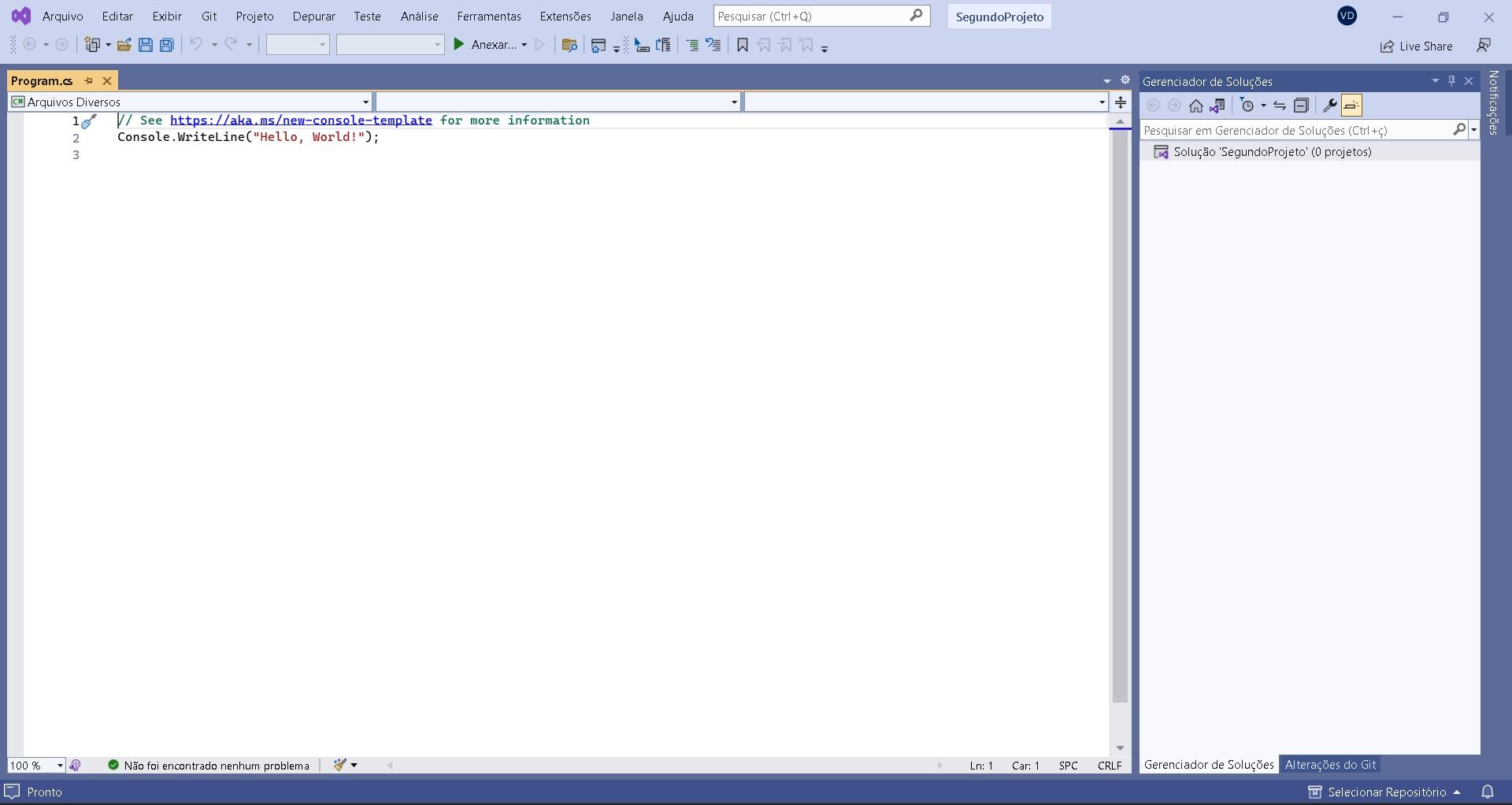
Task: Click the editor split window button
Action: click(1121, 102)
